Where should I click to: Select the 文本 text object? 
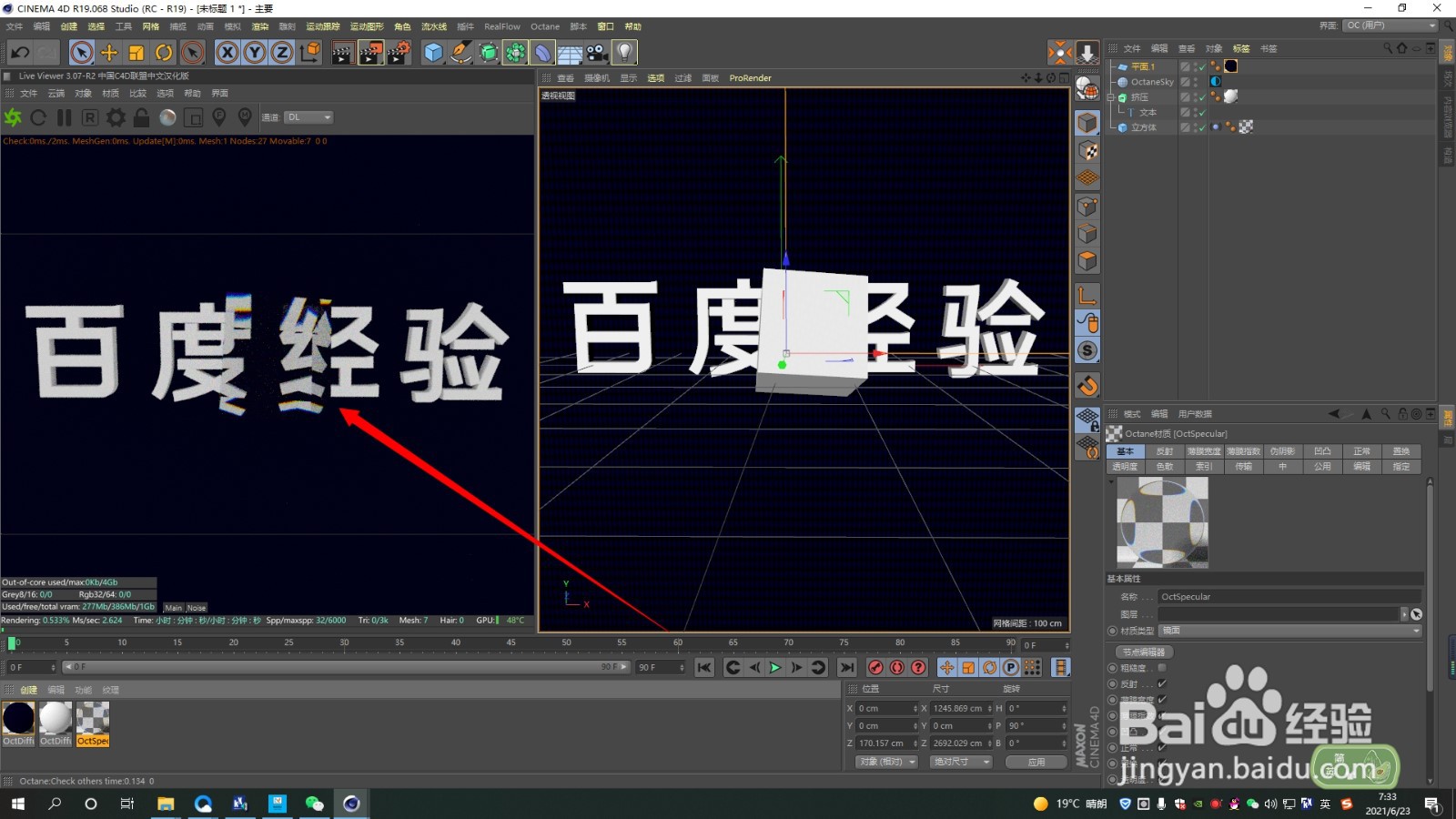[1148, 113]
